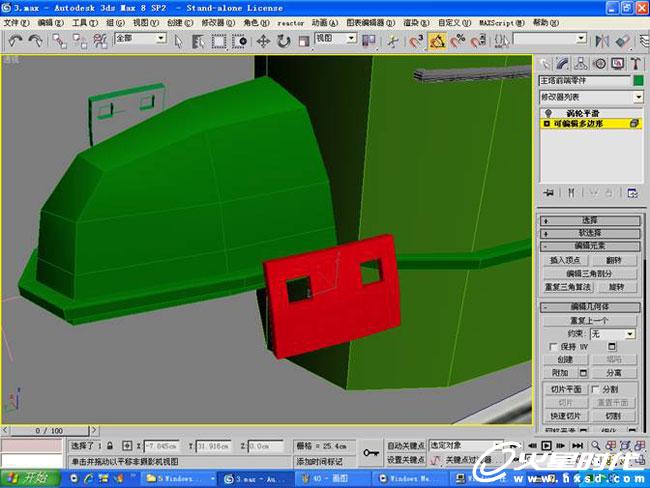650x488 pixels.
Task: Toggle the 分割 checkbox
Action: pyautogui.click(x=595, y=389)
